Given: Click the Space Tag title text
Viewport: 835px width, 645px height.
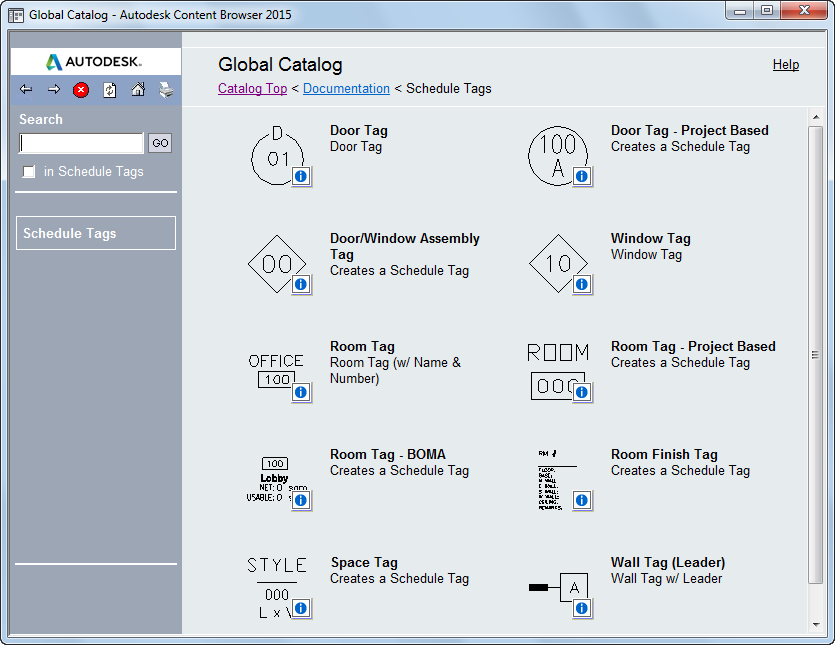Looking at the screenshot, I should 364,562.
